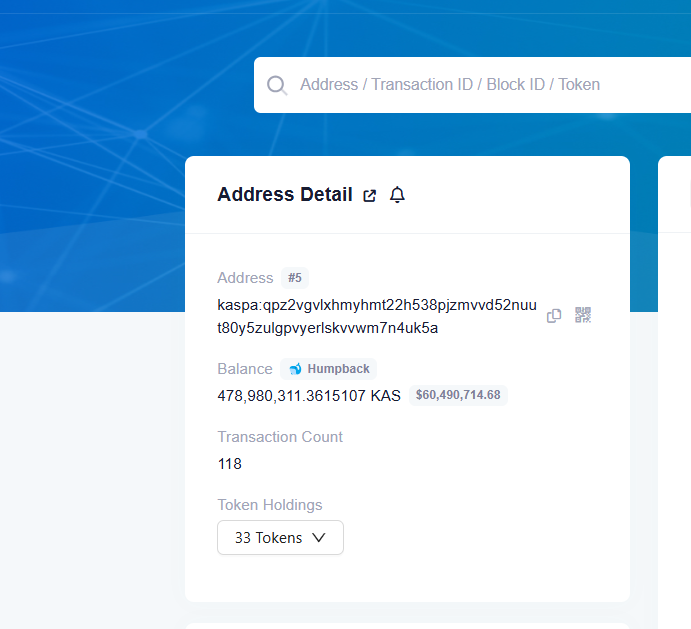Click the Address Detail heading
691x629 pixels.
coord(285,194)
